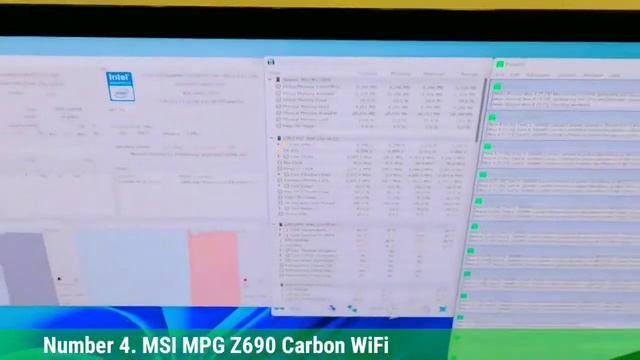Click the HWiNFO sensor window title icon
This screenshot has height=360, width=640.
[x=271, y=62]
